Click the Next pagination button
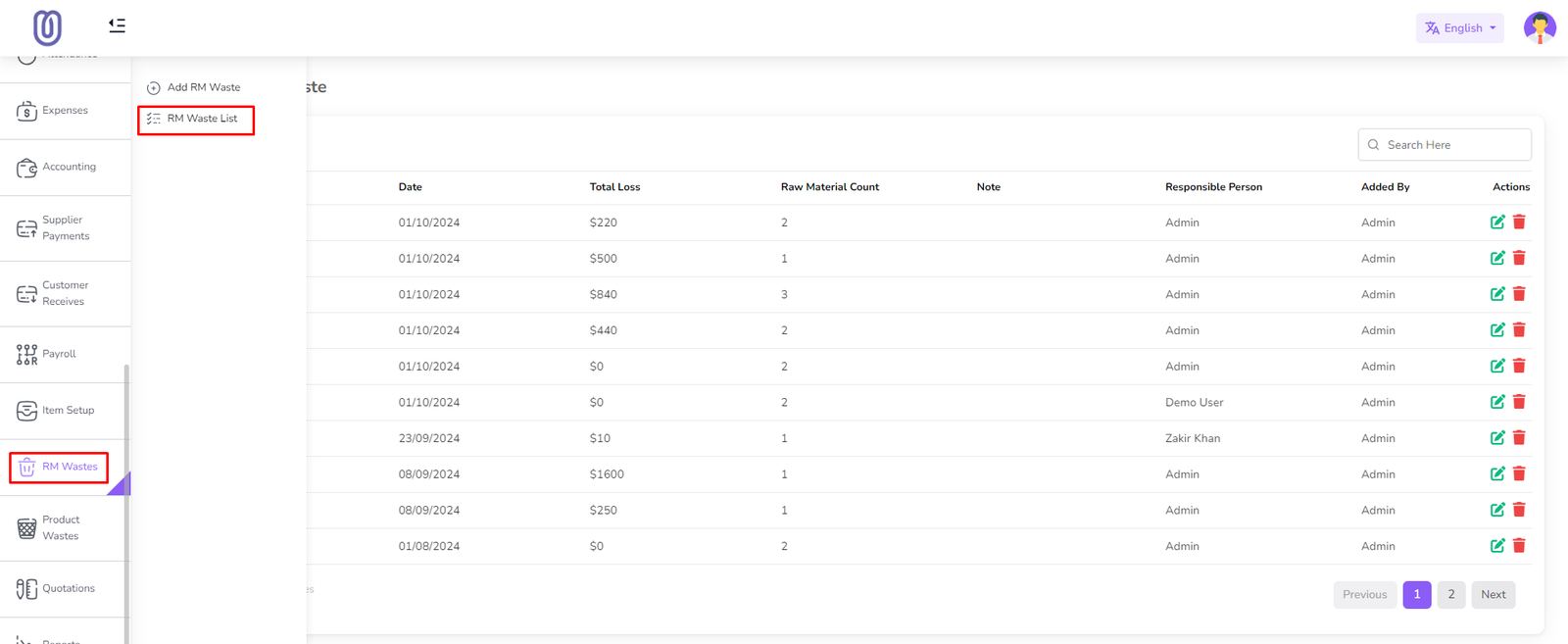Viewport: 1568px width, 644px height. click(1493, 595)
